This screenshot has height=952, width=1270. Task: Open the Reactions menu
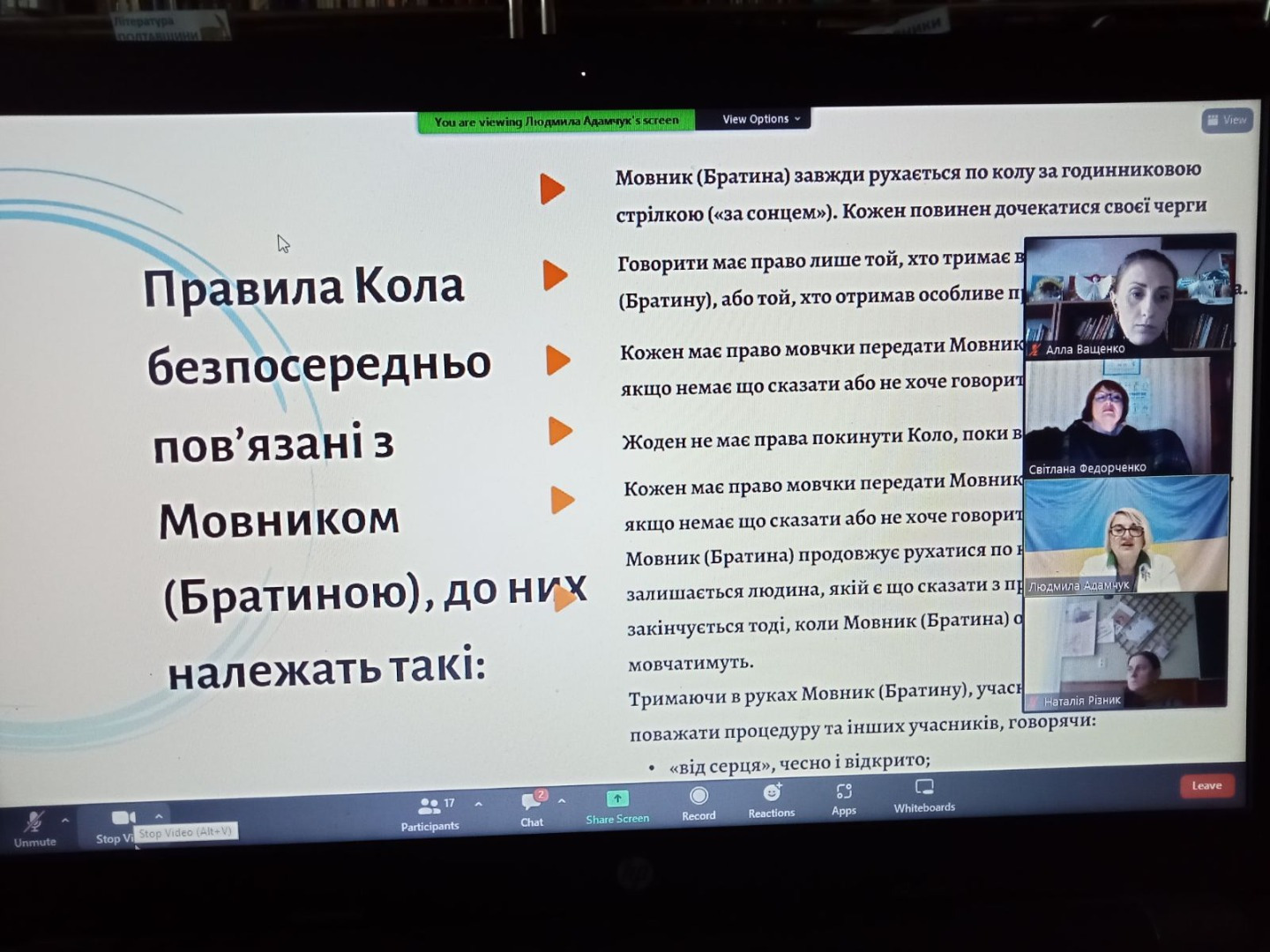[772, 799]
